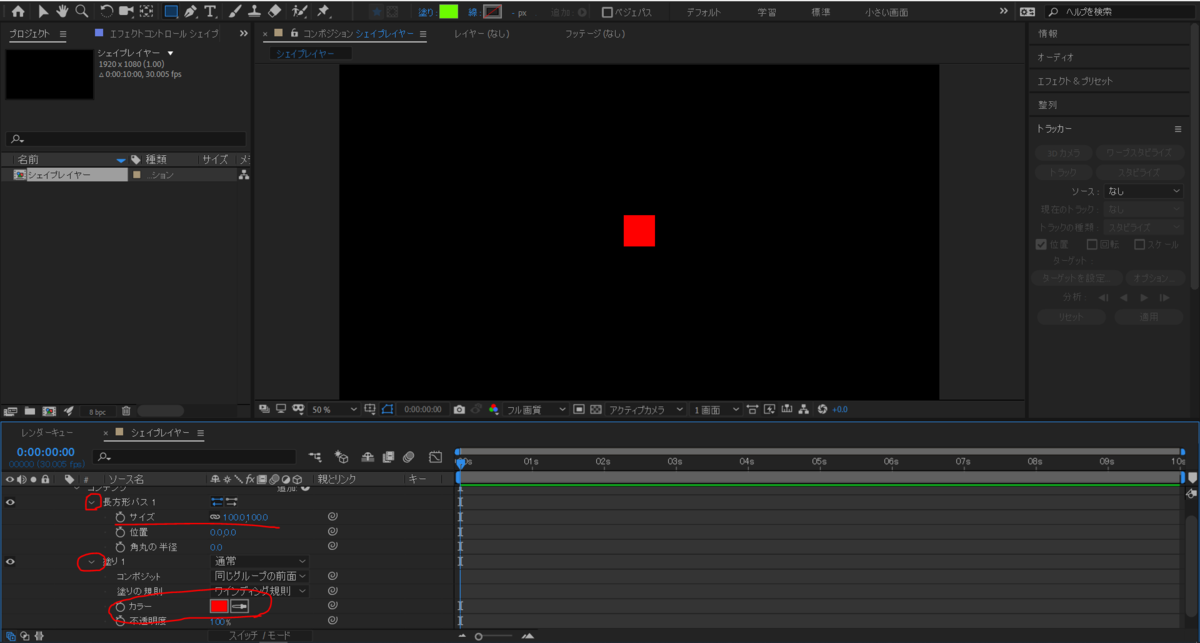Click the snapshot camera icon in viewer

[459, 409]
